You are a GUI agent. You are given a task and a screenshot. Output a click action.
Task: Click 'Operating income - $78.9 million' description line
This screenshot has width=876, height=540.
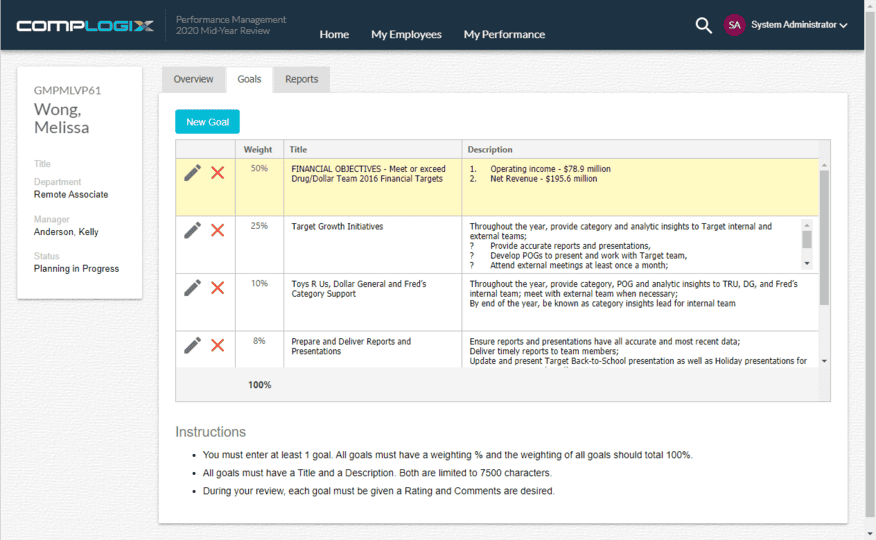[x=550, y=169]
